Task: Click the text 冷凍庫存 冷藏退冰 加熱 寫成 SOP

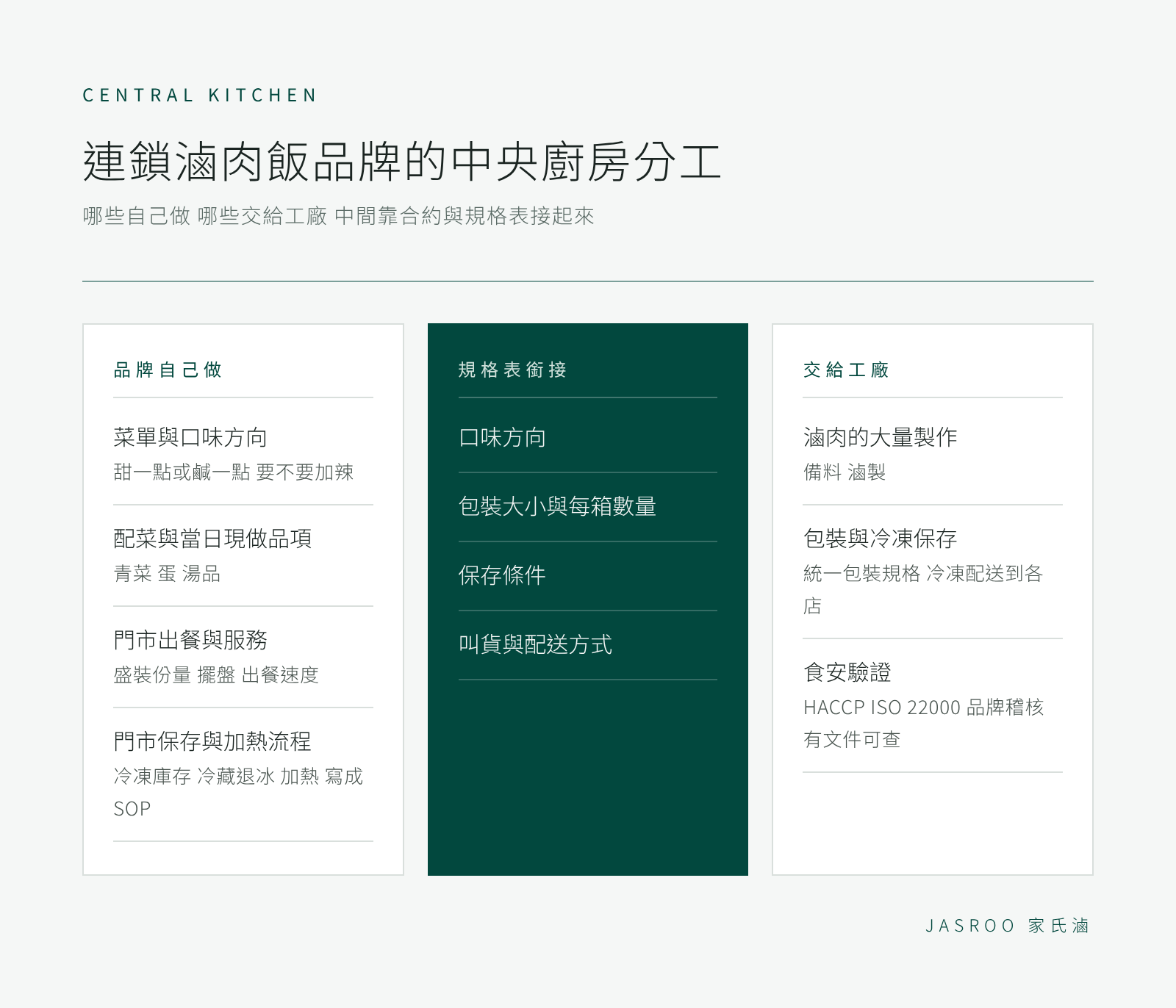Action: point(238,793)
